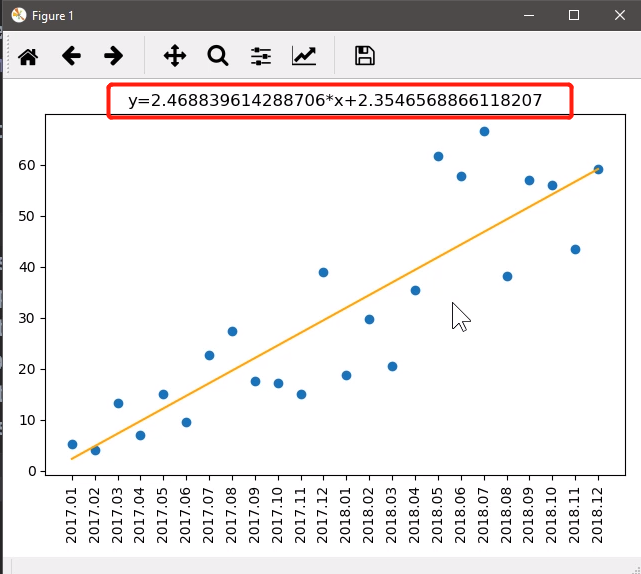The image size is (641, 574).
Task: Click the 2018.01 x-axis label
Action: click(x=346, y=516)
